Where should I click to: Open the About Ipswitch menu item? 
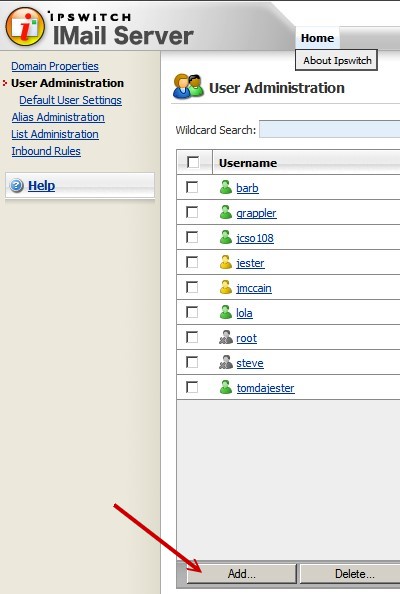(x=337, y=60)
